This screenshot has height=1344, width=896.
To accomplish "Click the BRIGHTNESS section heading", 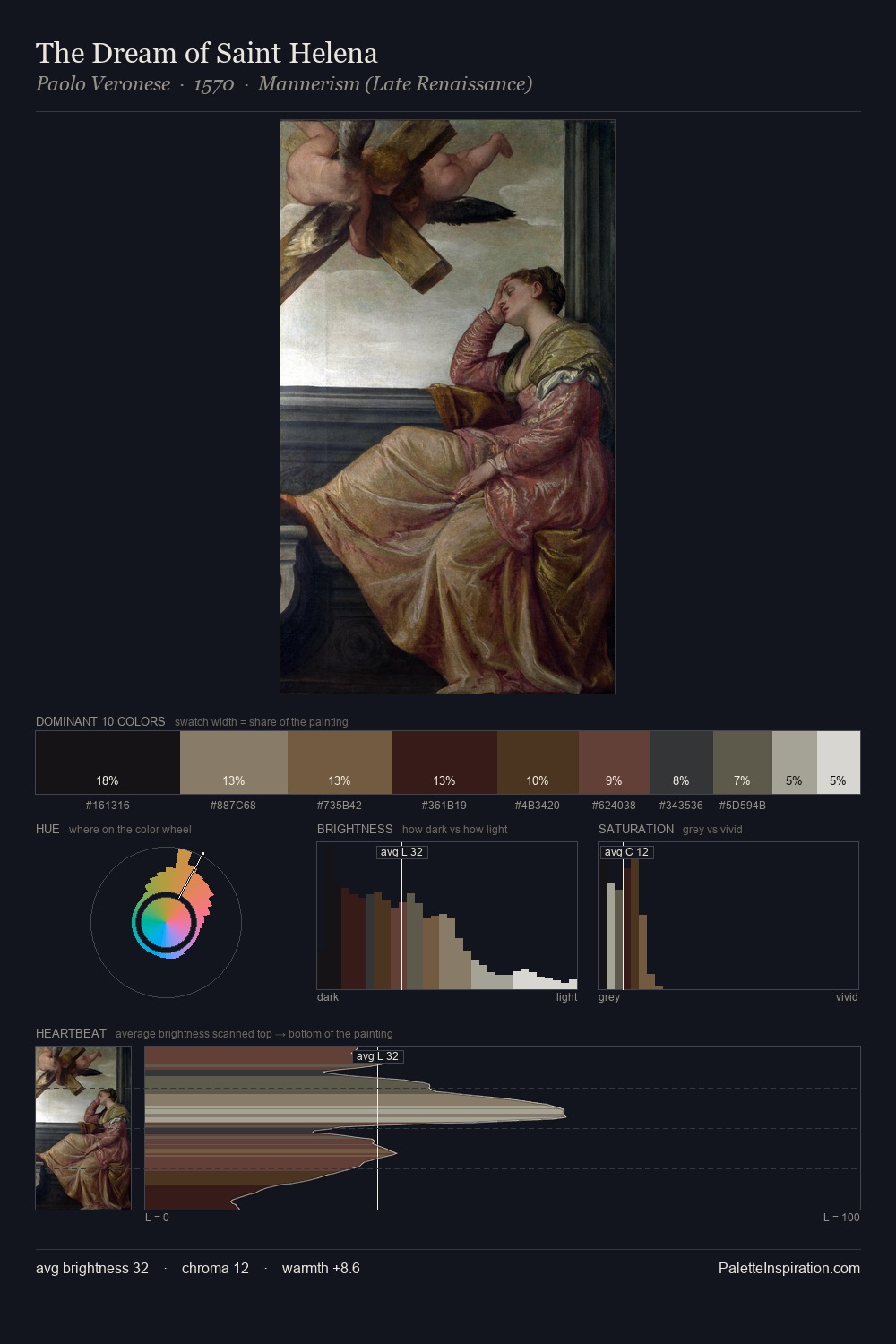I will (355, 829).
